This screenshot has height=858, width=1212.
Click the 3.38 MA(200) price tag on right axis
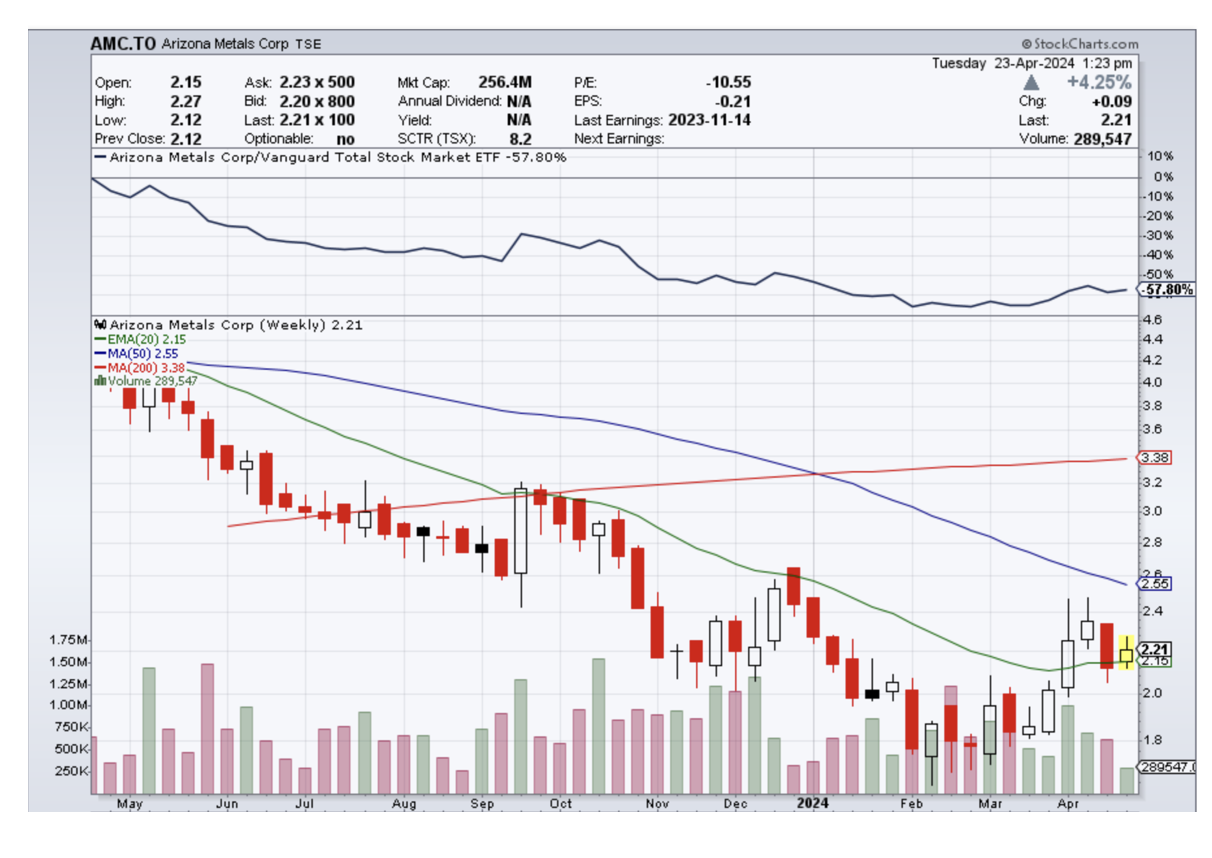tap(1155, 458)
